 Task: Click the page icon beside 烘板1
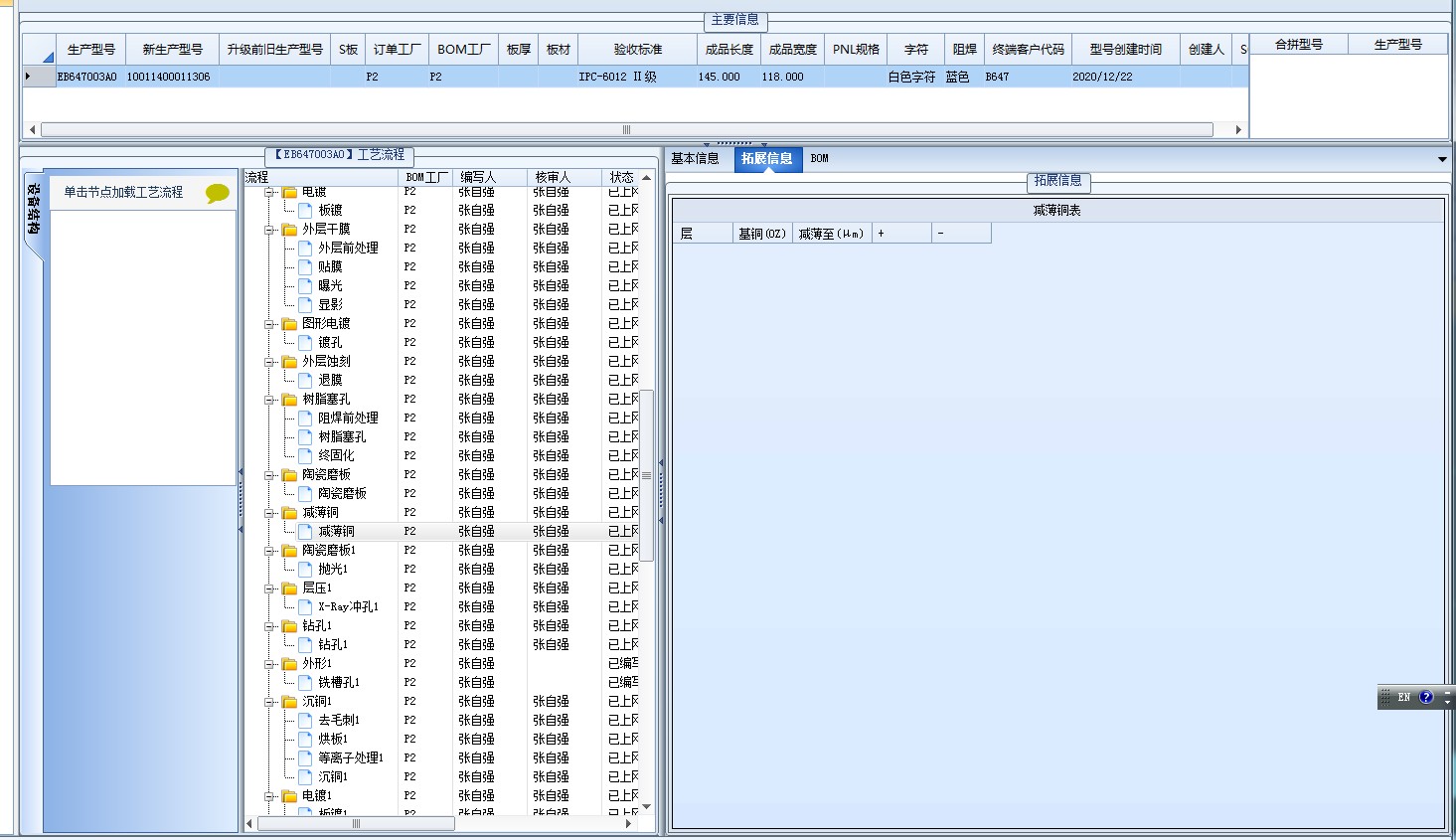[305, 740]
